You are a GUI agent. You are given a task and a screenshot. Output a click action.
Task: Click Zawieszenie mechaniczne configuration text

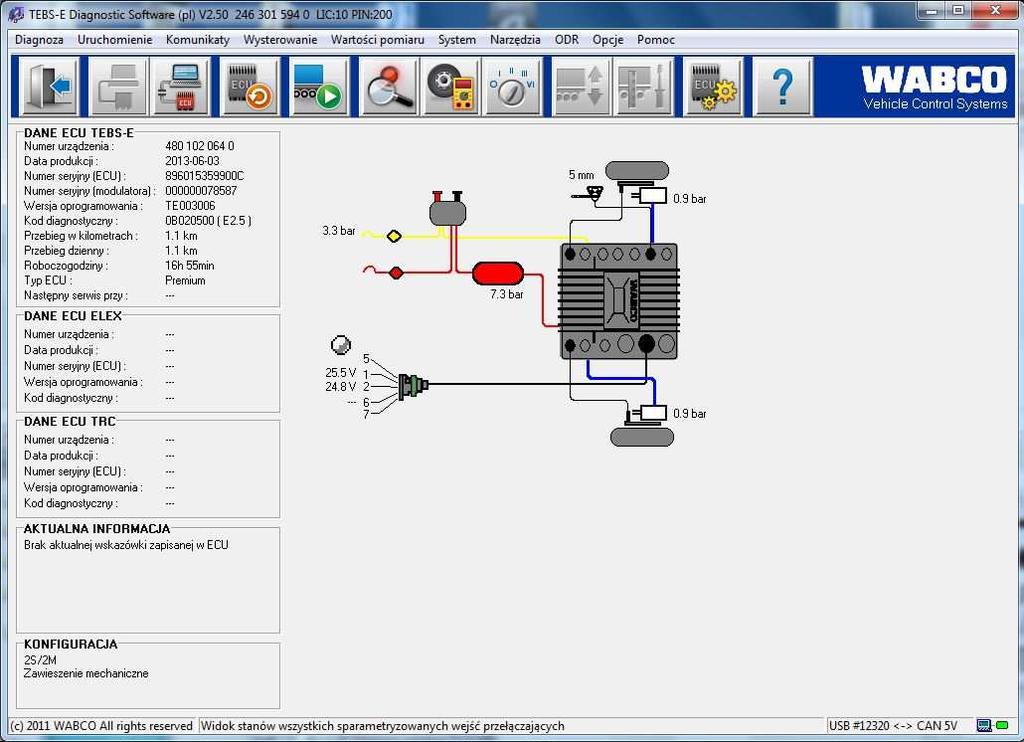point(86,673)
